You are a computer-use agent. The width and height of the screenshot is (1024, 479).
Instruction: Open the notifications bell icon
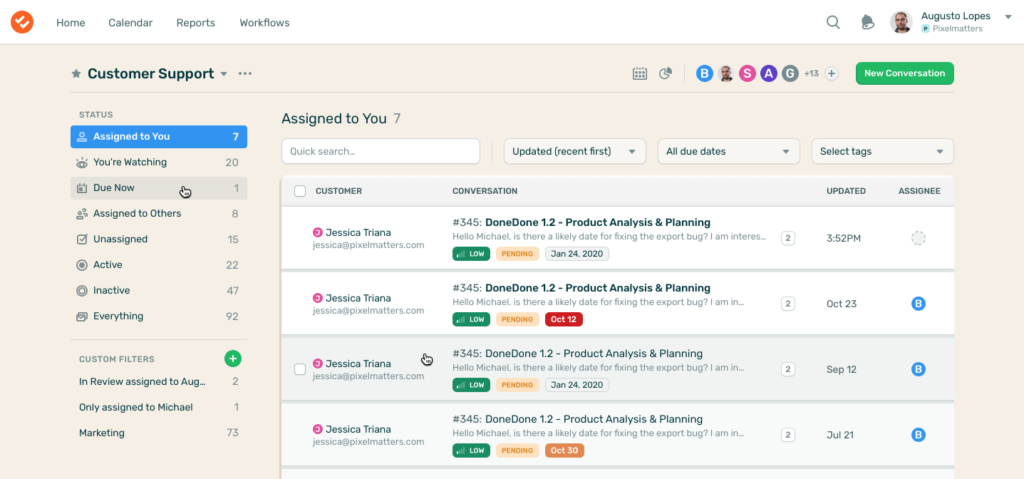coord(866,22)
